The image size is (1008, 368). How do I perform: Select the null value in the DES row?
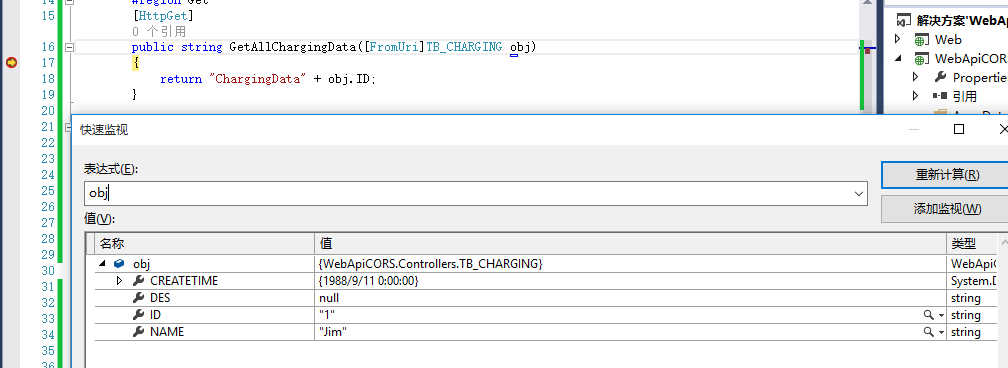point(329,298)
